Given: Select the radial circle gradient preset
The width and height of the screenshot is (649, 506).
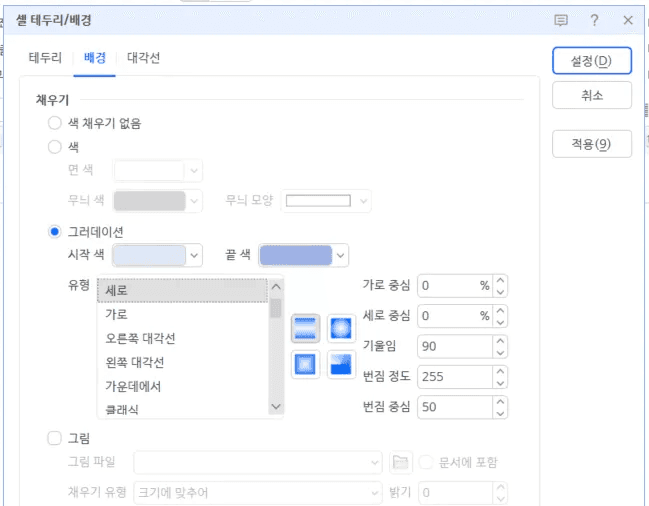Looking at the screenshot, I should pos(341,329).
